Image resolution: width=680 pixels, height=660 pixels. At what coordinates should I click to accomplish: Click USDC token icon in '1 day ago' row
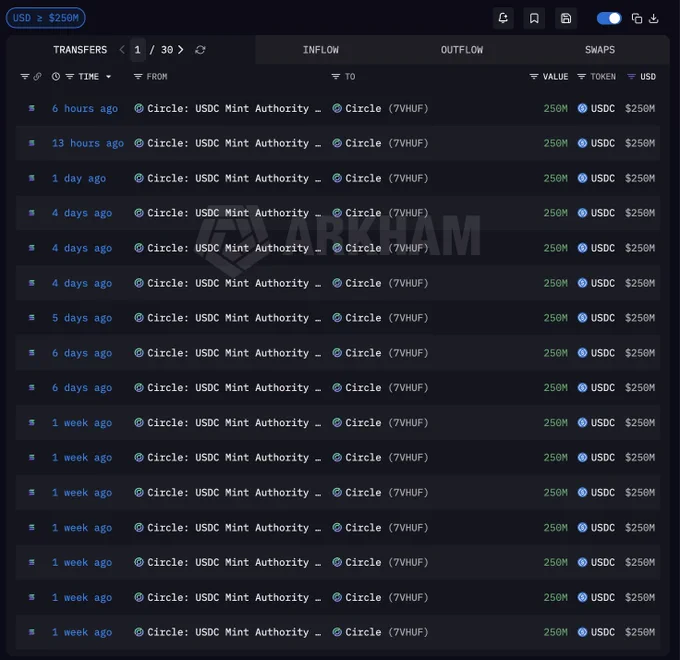(582, 178)
